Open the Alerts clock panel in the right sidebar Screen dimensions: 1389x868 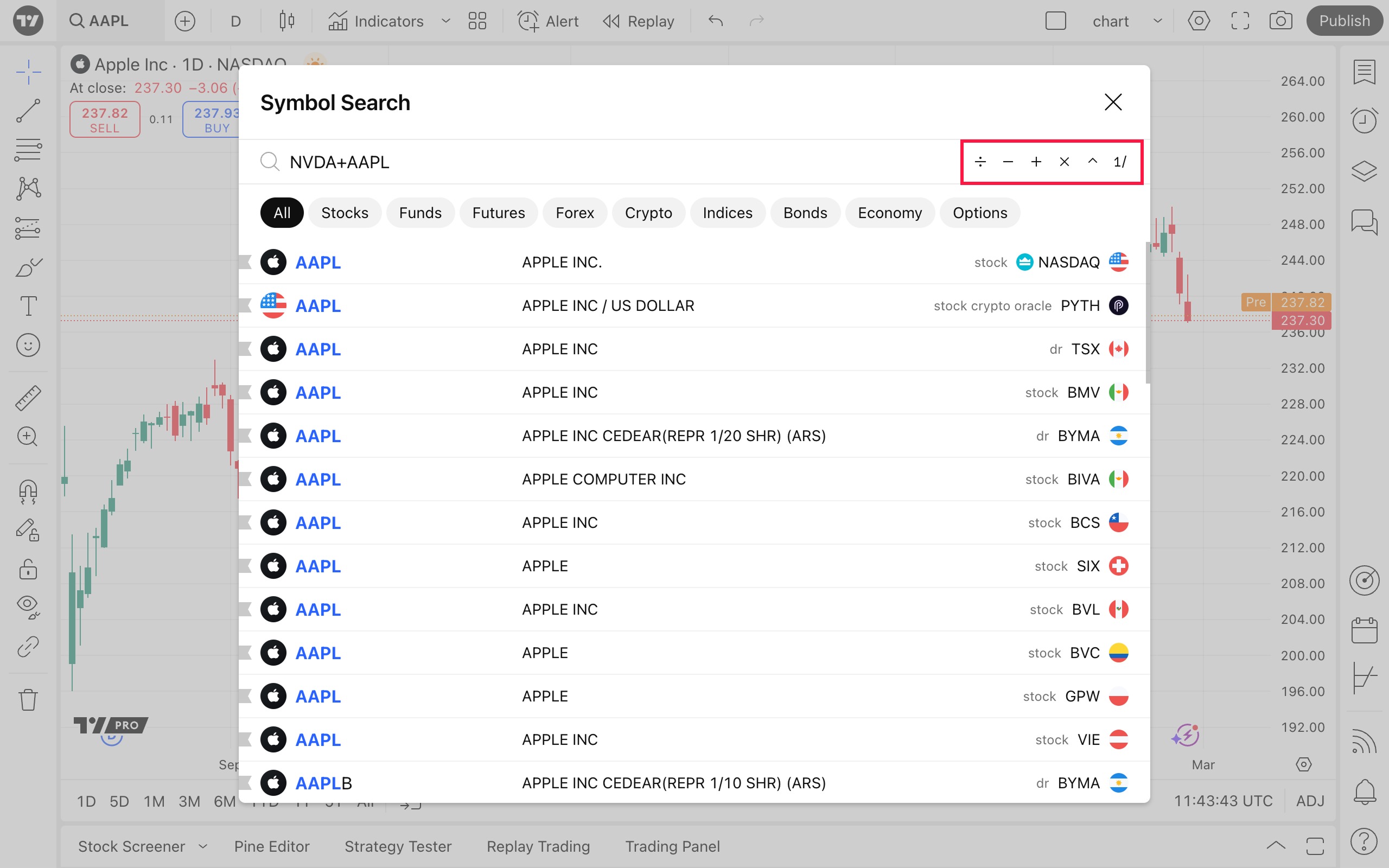coord(1363,120)
